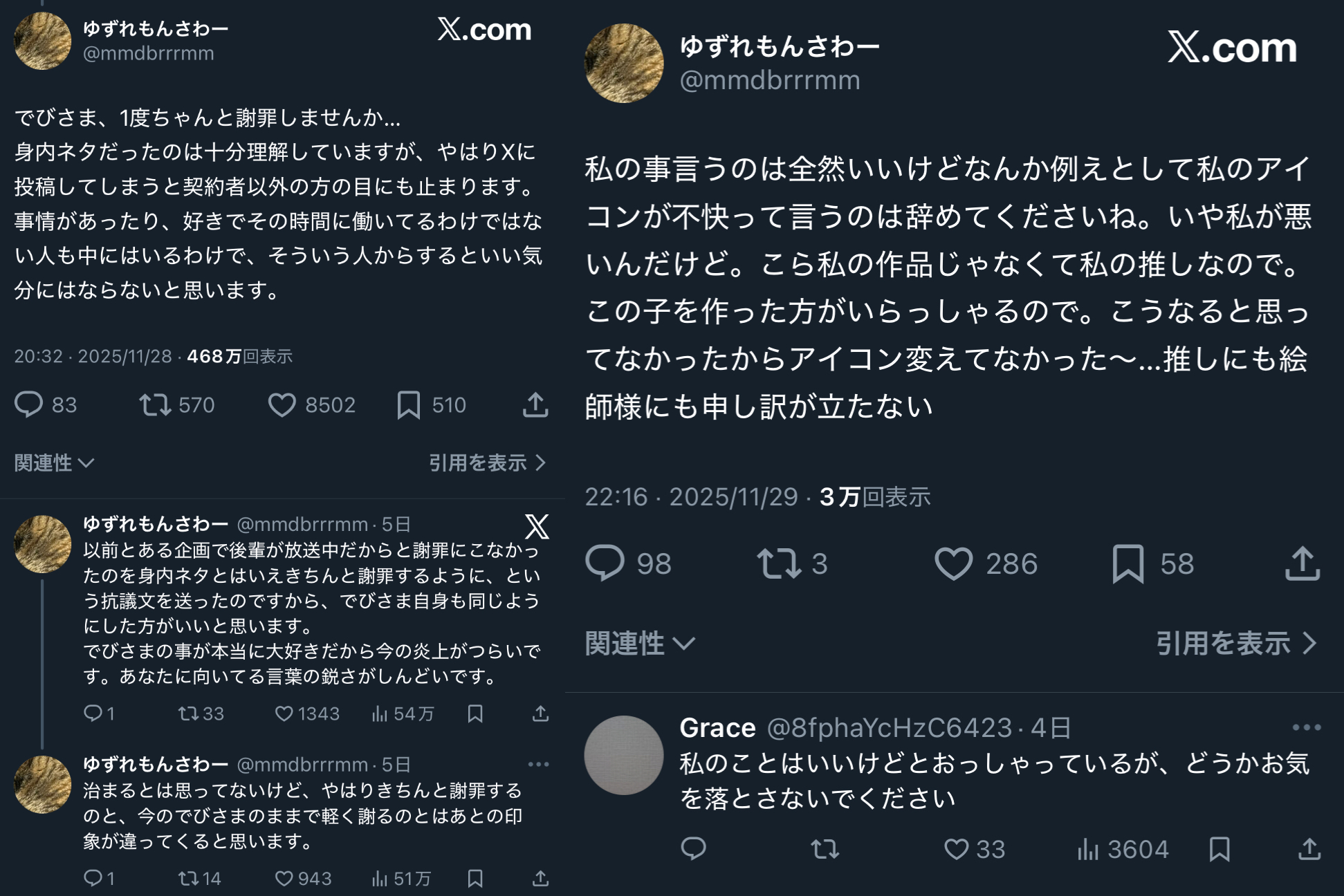Bookmark Grace's reply
1344x896 pixels.
(x=1219, y=849)
